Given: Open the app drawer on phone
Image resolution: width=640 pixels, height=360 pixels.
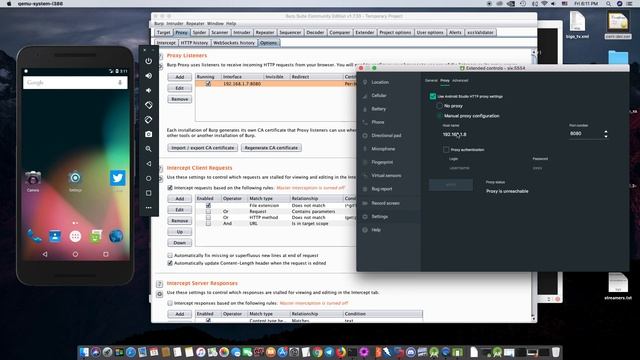Looking at the screenshot, I should (x=75, y=236).
